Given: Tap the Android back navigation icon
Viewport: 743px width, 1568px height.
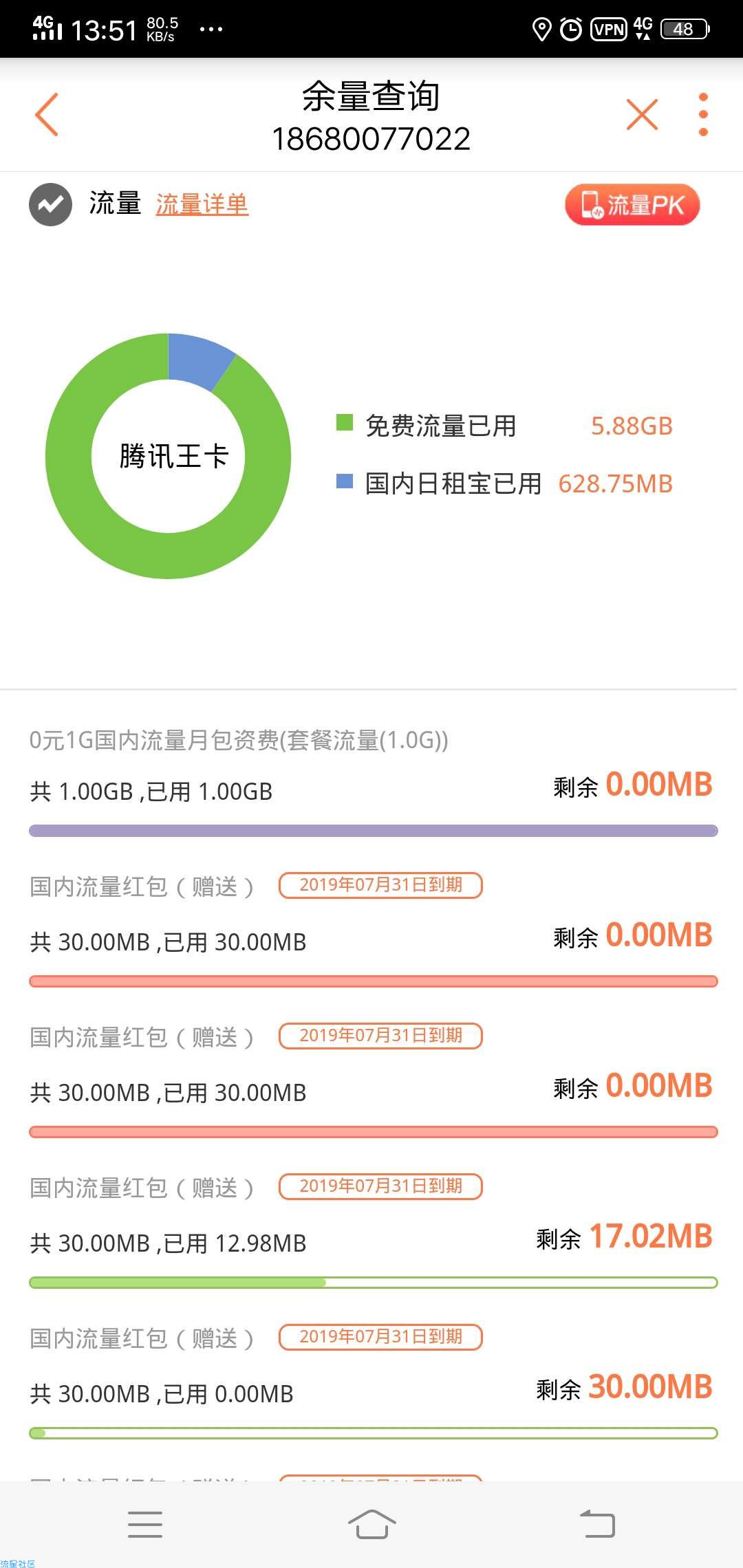Looking at the screenshot, I should pyautogui.click(x=597, y=1524).
